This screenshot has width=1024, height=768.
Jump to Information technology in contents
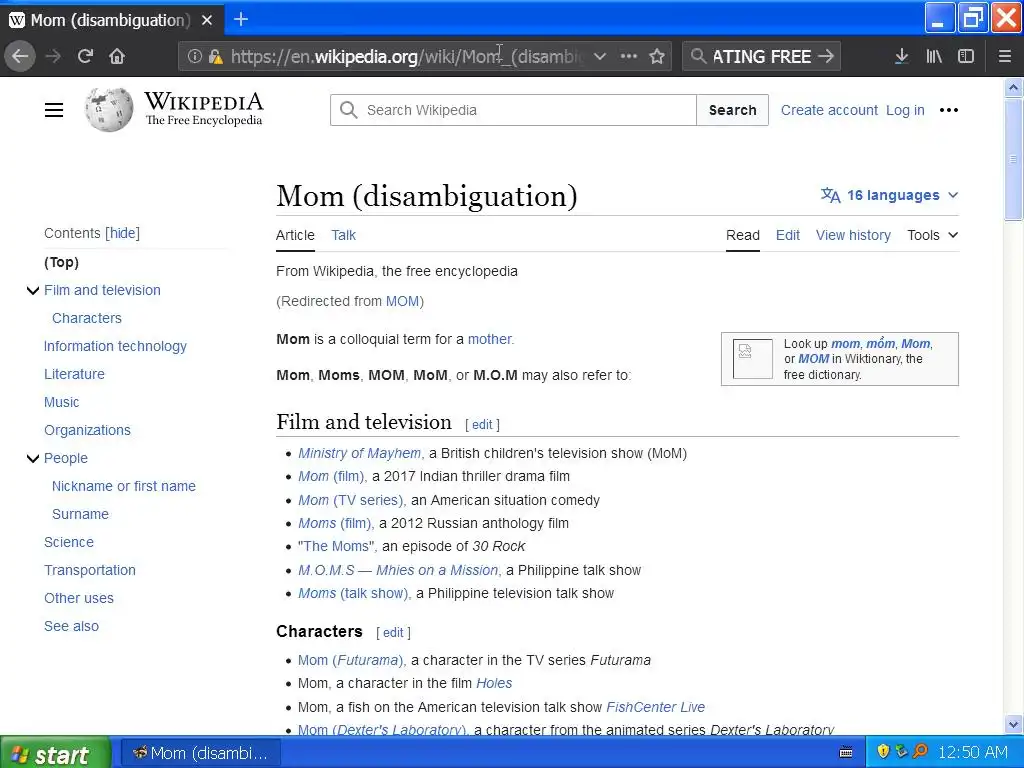tap(115, 346)
